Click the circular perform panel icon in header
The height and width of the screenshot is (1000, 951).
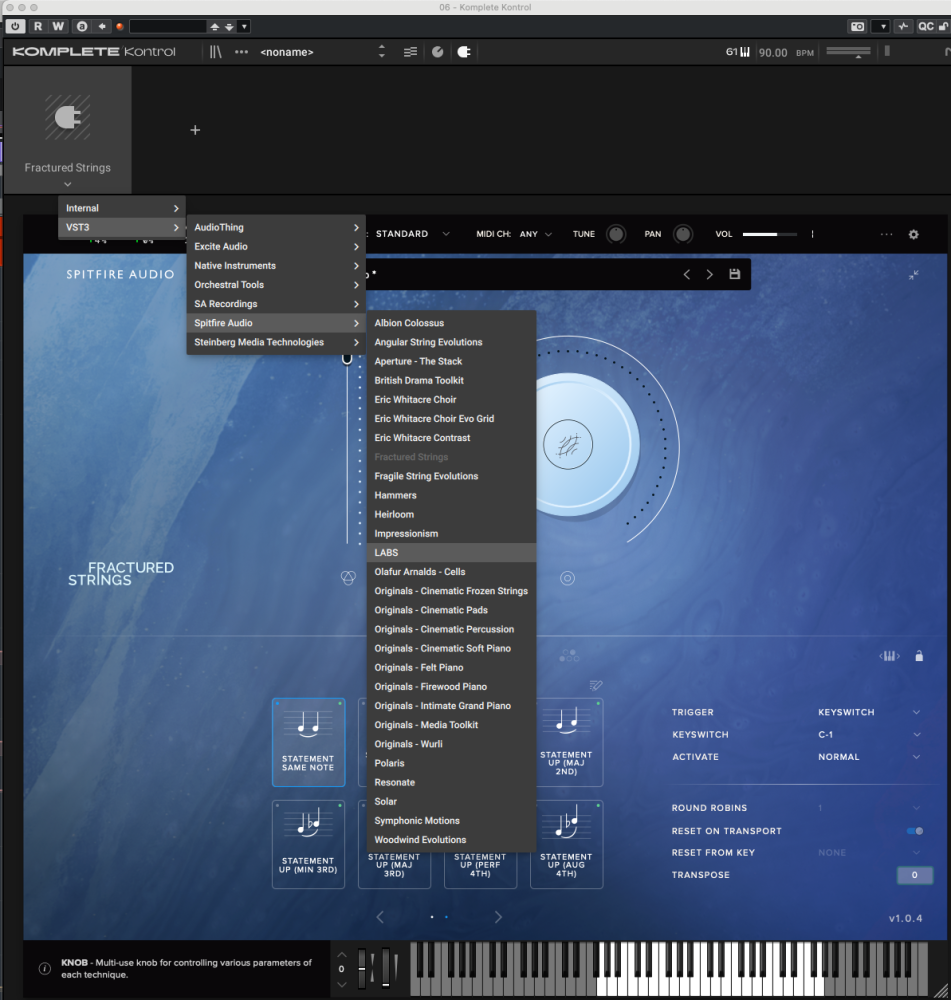coord(438,52)
